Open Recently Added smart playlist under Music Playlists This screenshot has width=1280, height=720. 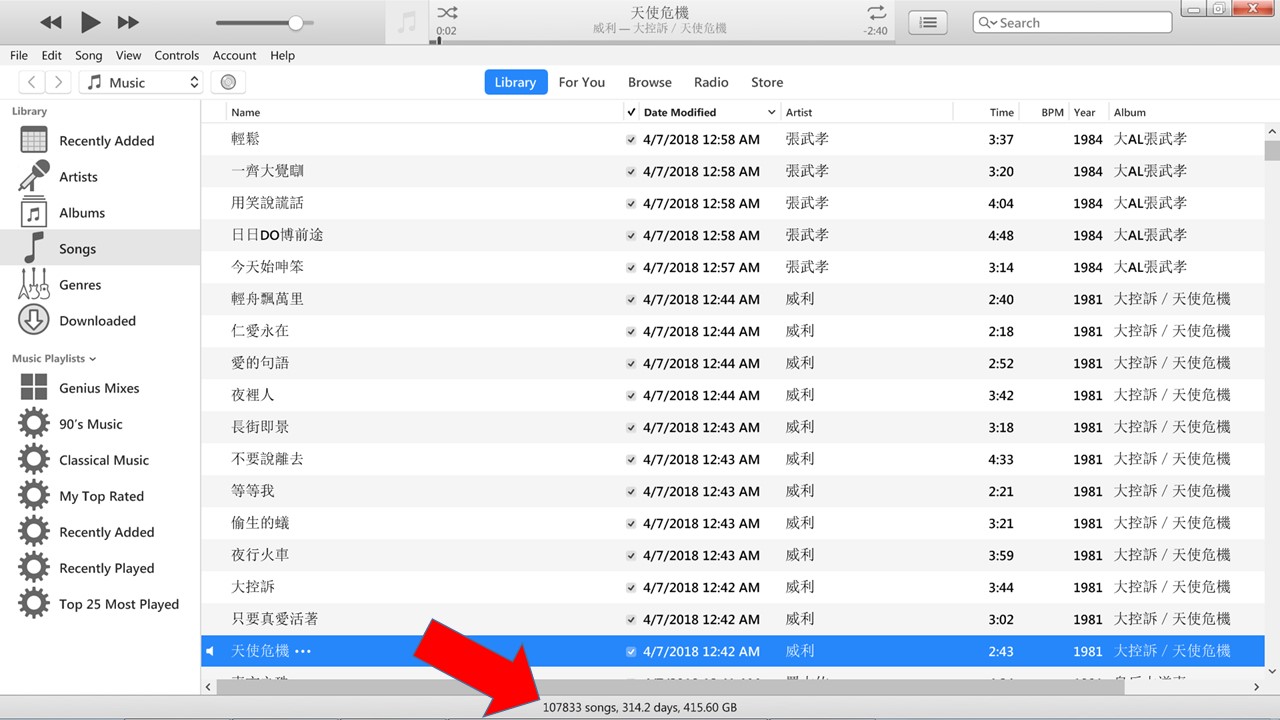[x=100, y=532]
